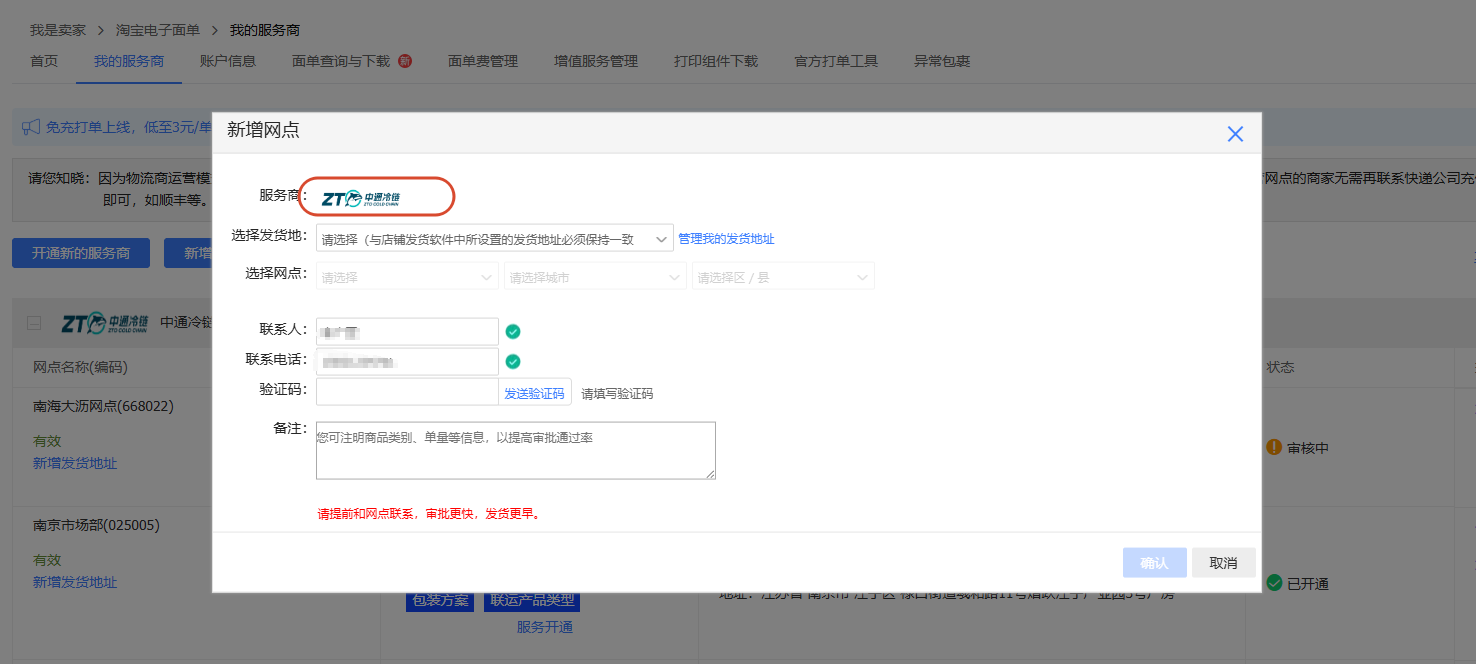Click orange 审核中 status icon
Viewport: 1476px width, 664px height.
tap(1274, 447)
